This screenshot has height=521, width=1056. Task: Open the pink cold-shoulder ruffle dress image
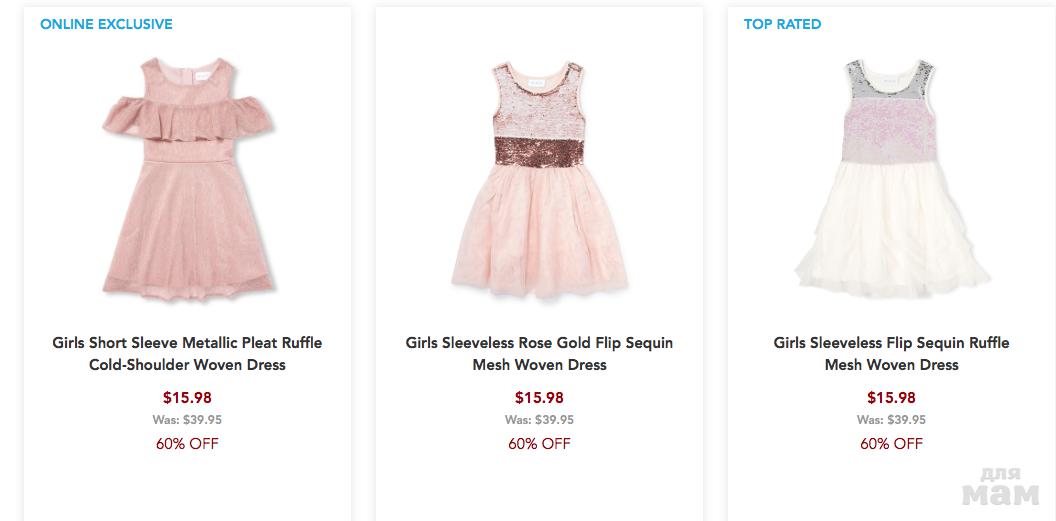click(x=187, y=180)
